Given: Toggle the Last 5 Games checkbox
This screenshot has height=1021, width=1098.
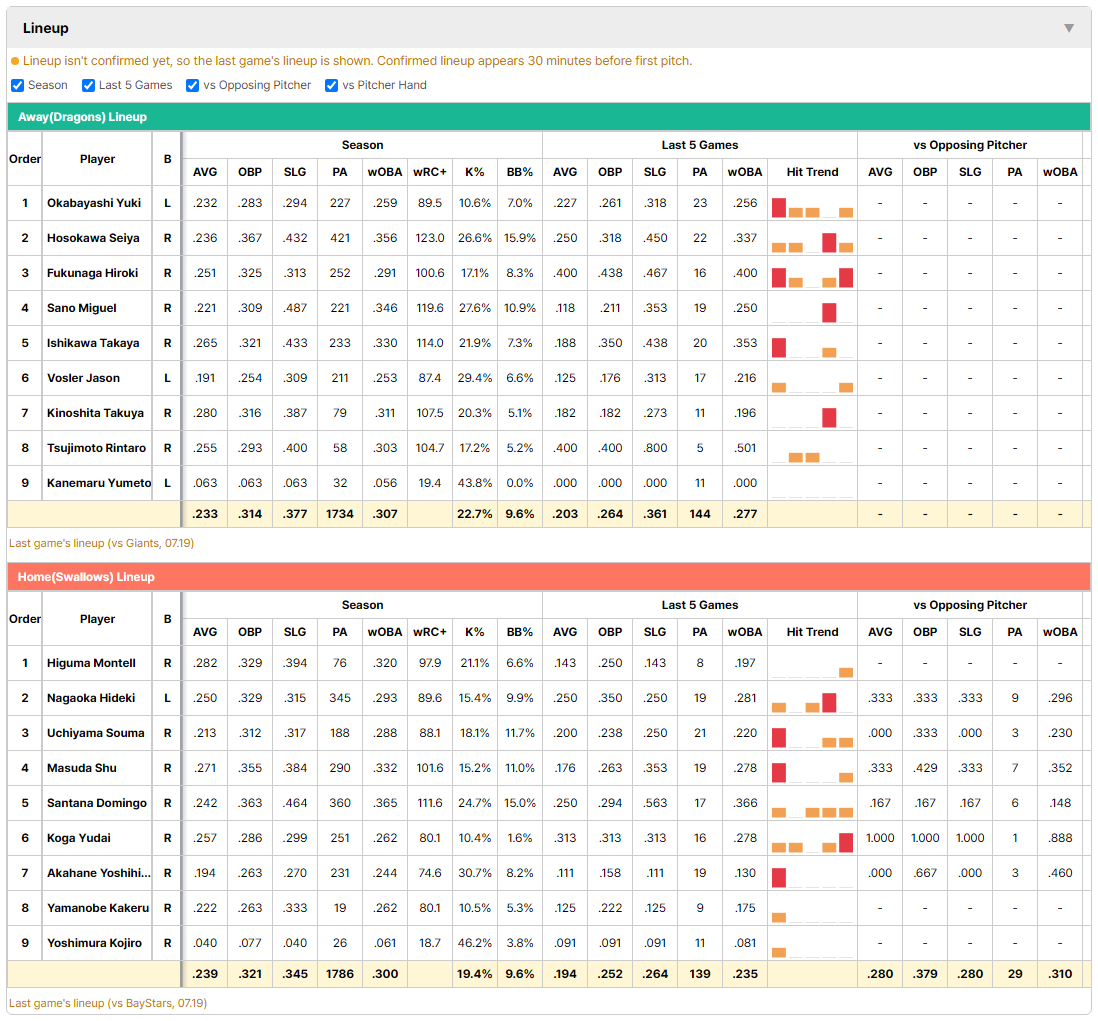Looking at the screenshot, I should [x=88, y=85].
